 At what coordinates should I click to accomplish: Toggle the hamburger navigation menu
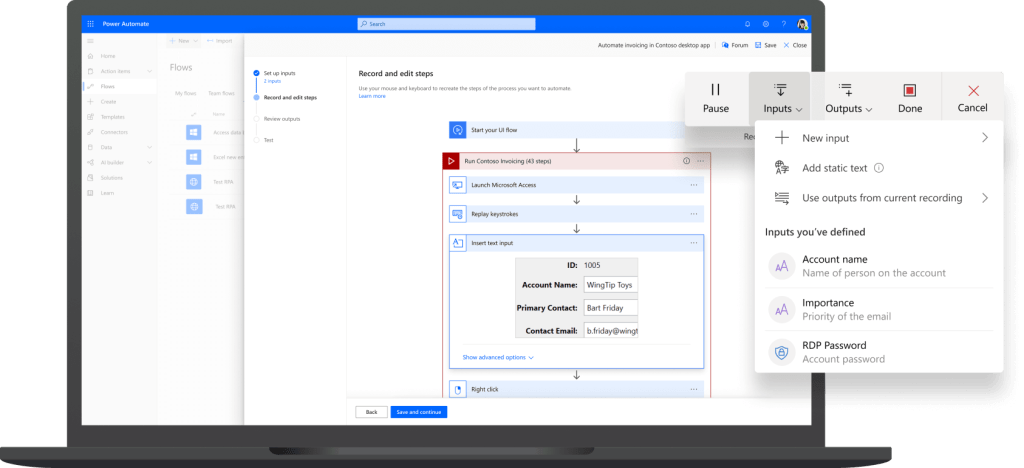coord(90,41)
